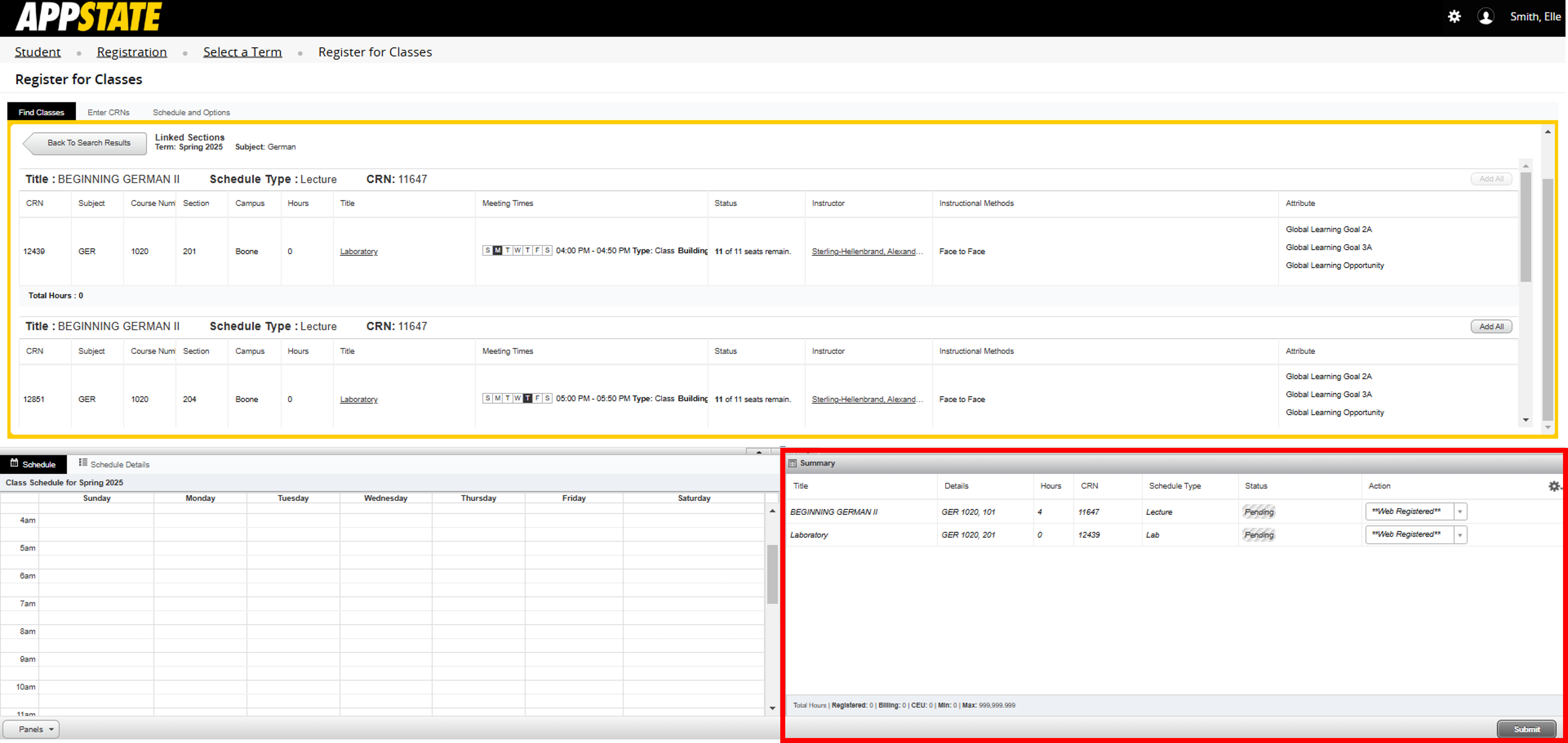This screenshot has height=743, width=1568.
Task: Click Class Schedule for Spring 2025 heading
Action: pyautogui.click(x=64, y=483)
